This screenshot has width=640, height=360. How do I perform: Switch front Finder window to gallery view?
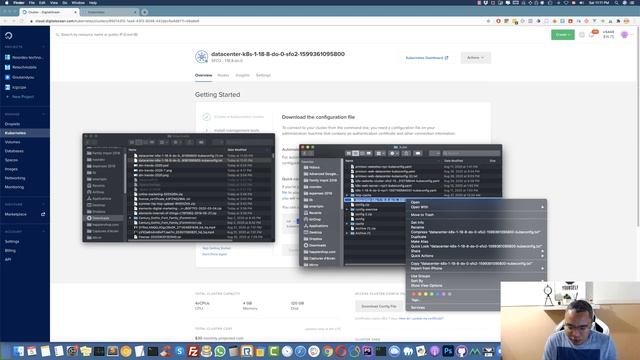(369, 153)
